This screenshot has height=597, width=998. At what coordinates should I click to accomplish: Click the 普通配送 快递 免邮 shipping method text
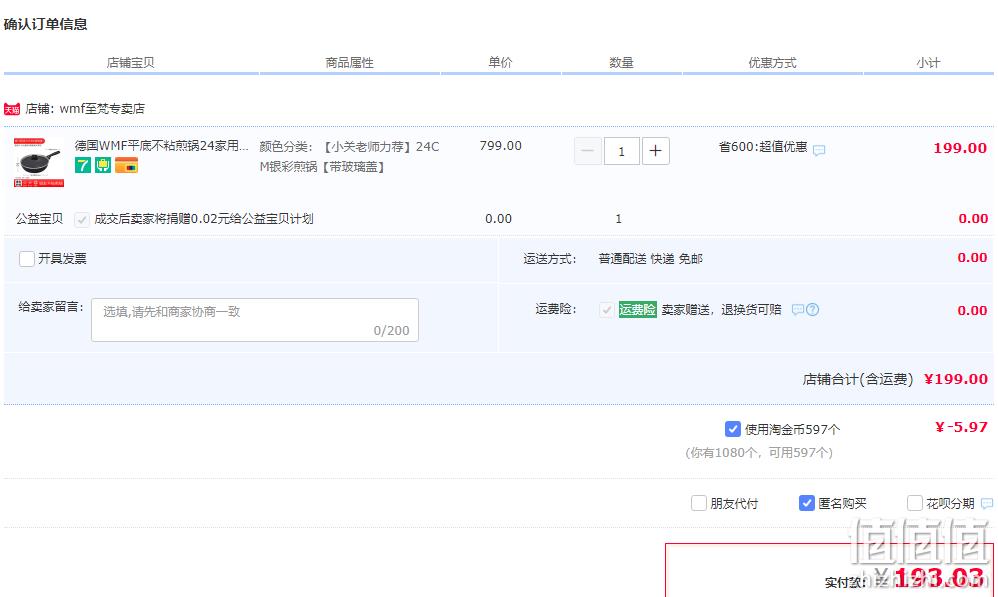(650, 258)
